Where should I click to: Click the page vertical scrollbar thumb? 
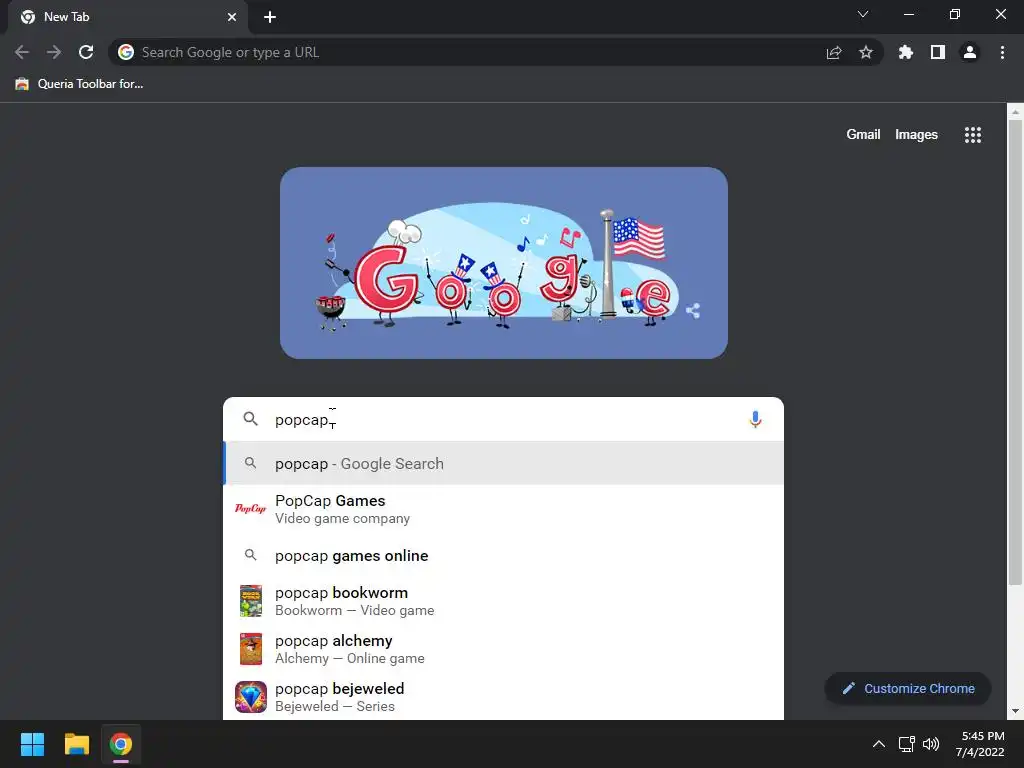click(x=1015, y=353)
